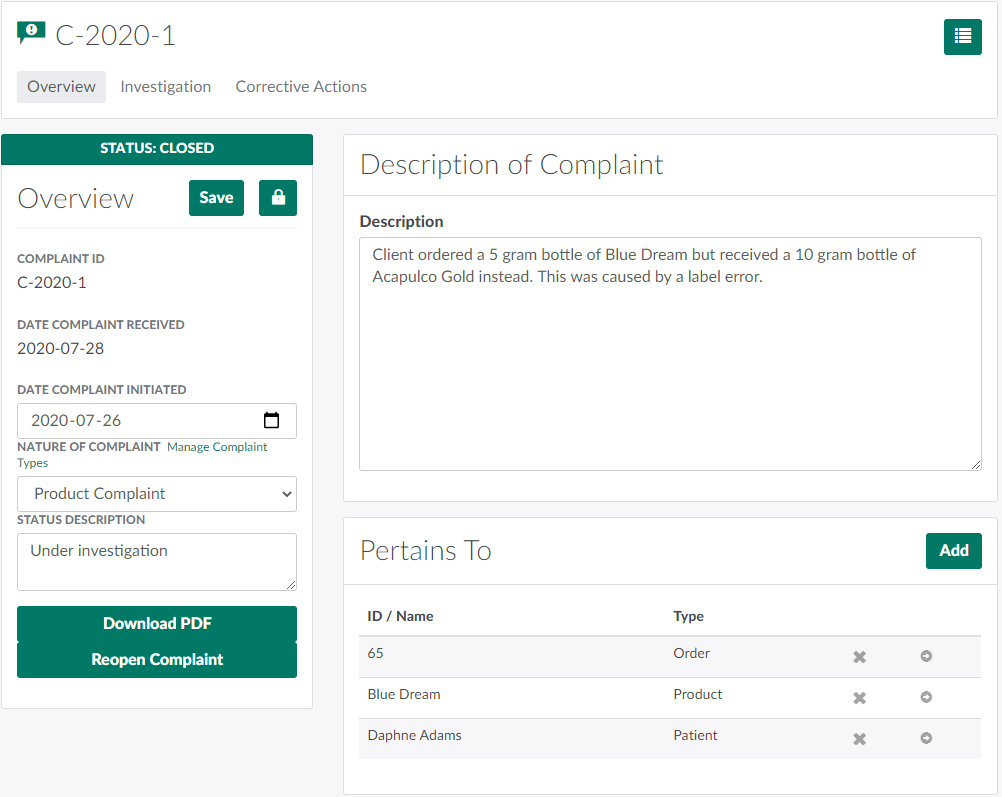Delete Daphne Adams using the X icon
Image resolution: width=1002 pixels, height=797 pixels.
click(x=859, y=739)
